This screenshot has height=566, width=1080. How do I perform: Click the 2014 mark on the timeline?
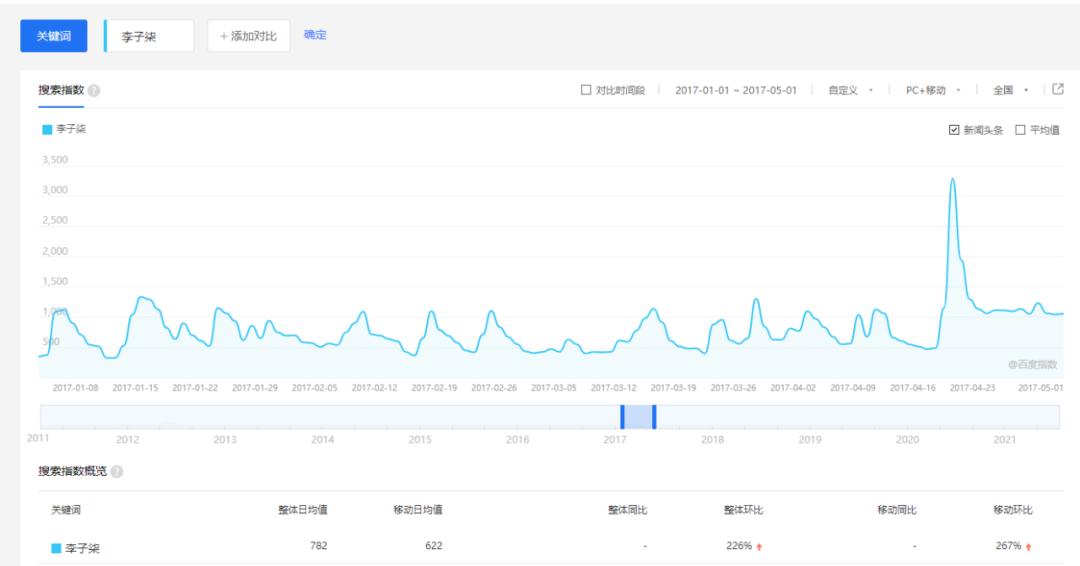pyautogui.click(x=322, y=439)
